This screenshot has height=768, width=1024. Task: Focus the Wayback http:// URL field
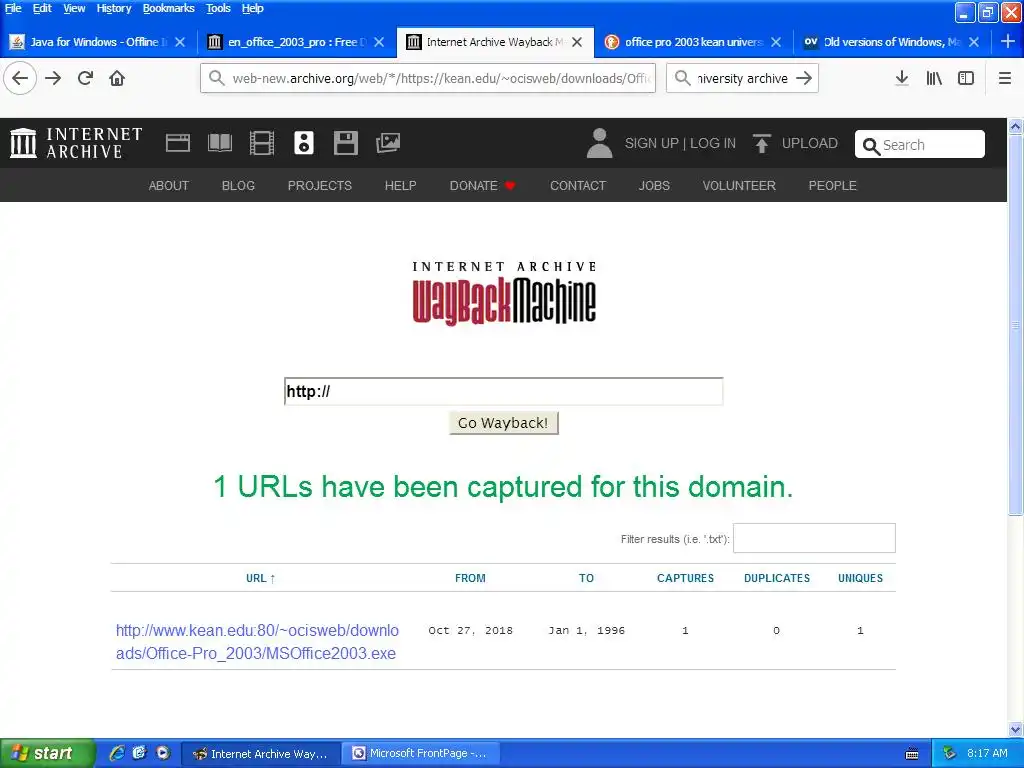[504, 391]
